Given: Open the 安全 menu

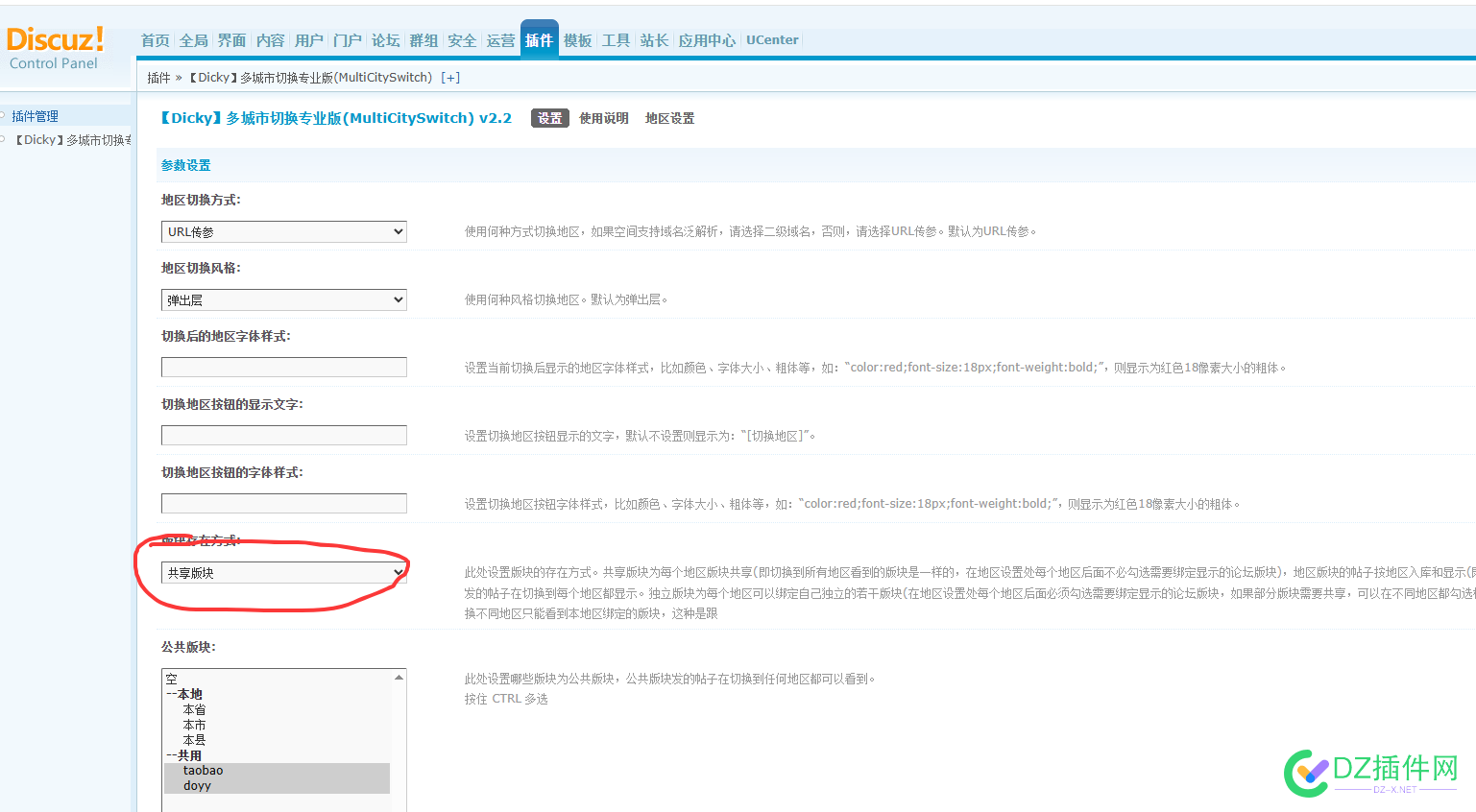Looking at the screenshot, I should (x=462, y=40).
